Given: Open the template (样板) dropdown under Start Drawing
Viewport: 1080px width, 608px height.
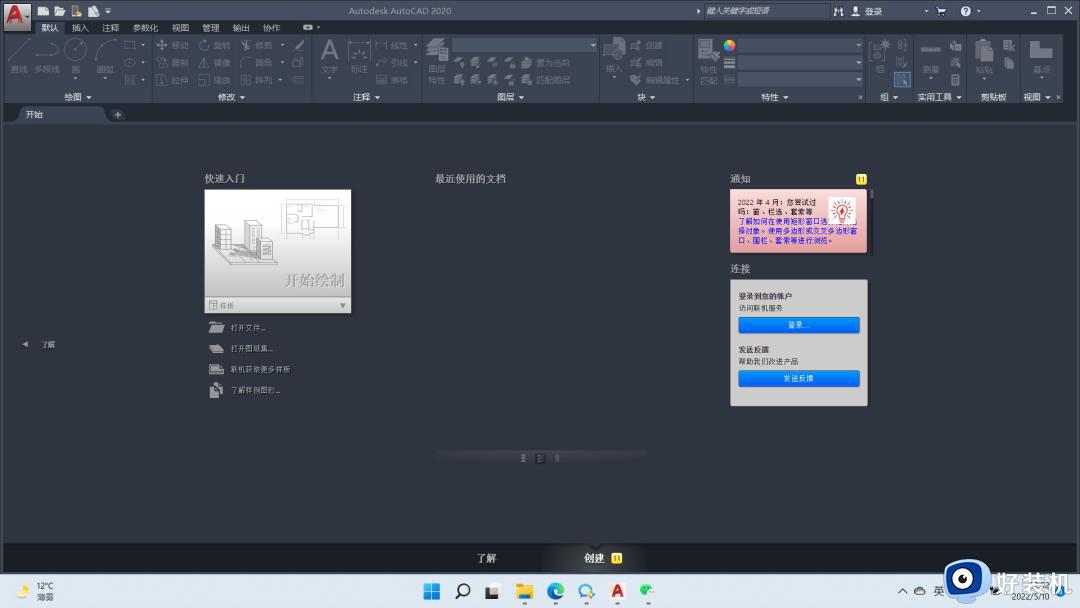Looking at the screenshot, I should coord(342,305).
